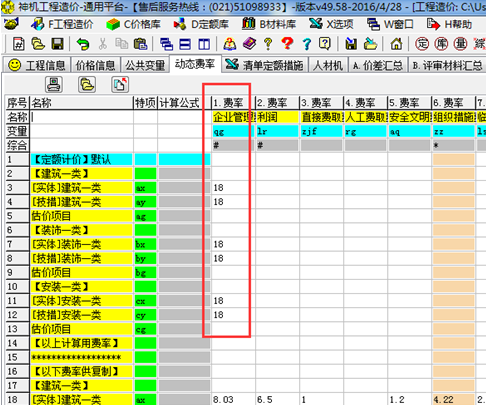Select row 14 【以上计算用费率】
The image size is (486, 405).
[82, 343]
